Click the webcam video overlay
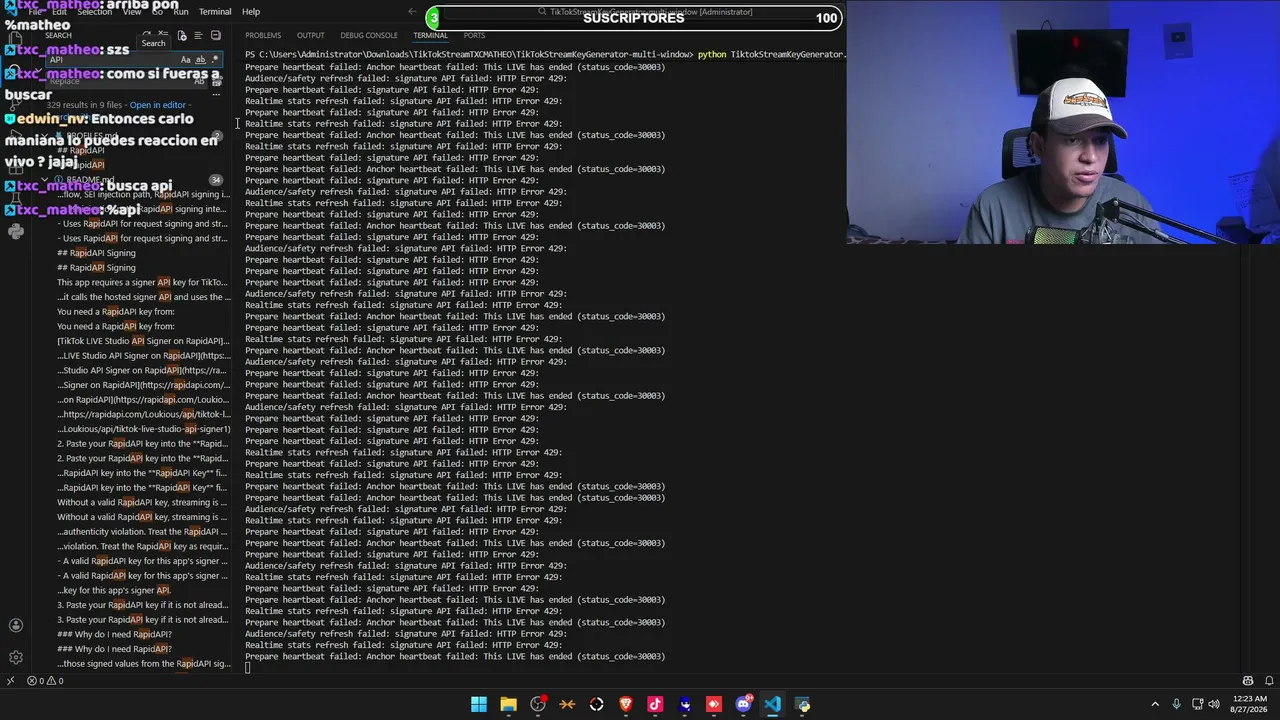The image size is (1280, 720). point(1063,122)
